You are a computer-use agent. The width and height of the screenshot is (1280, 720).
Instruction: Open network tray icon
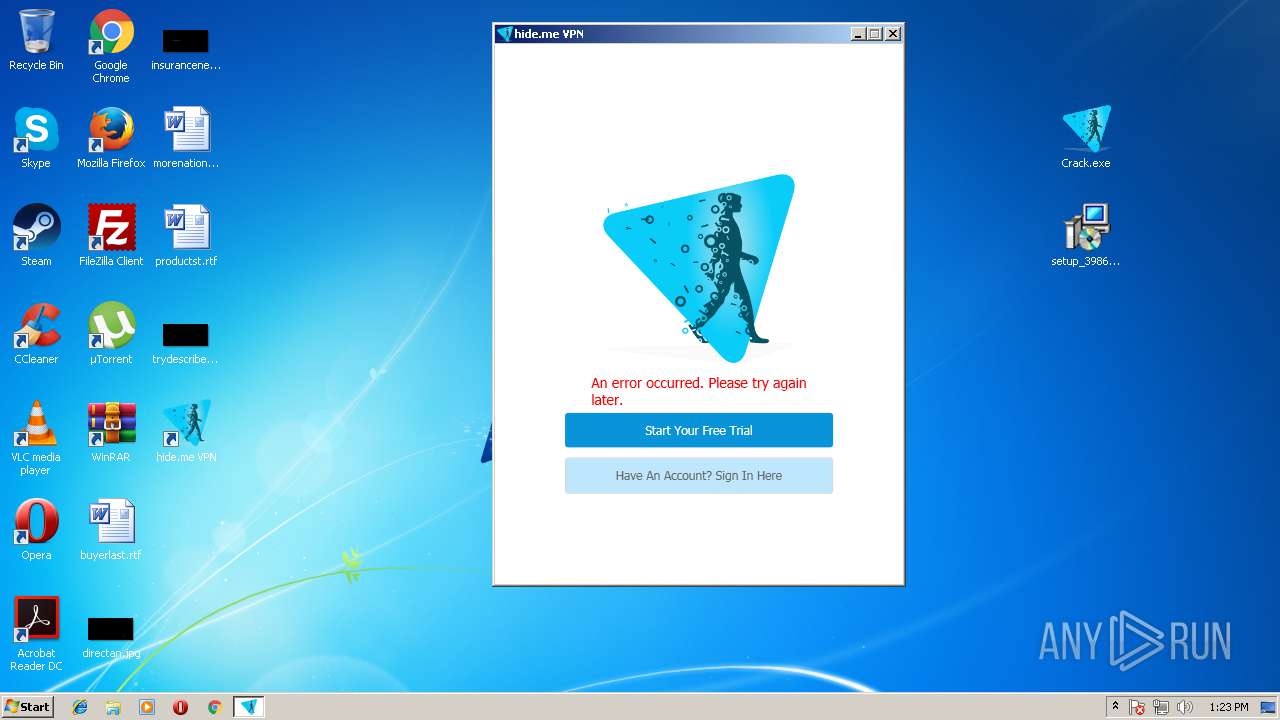pyautogui.click(x=1161, y=707)
